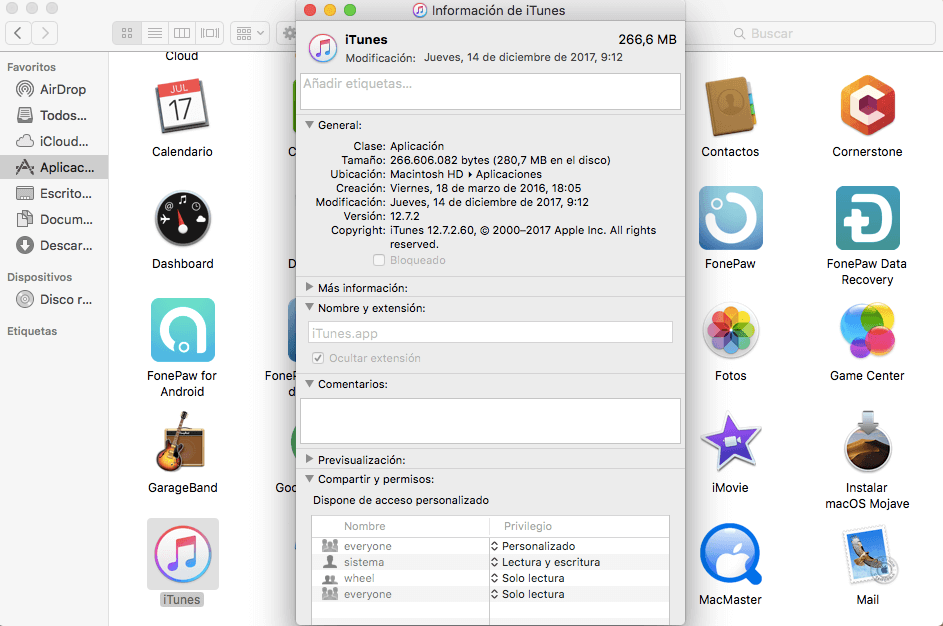This screenshot has height=626, width=943.
Task: Switch Finder to Cover Flow view
Action: pyautogui.click(x=210, y=33)
